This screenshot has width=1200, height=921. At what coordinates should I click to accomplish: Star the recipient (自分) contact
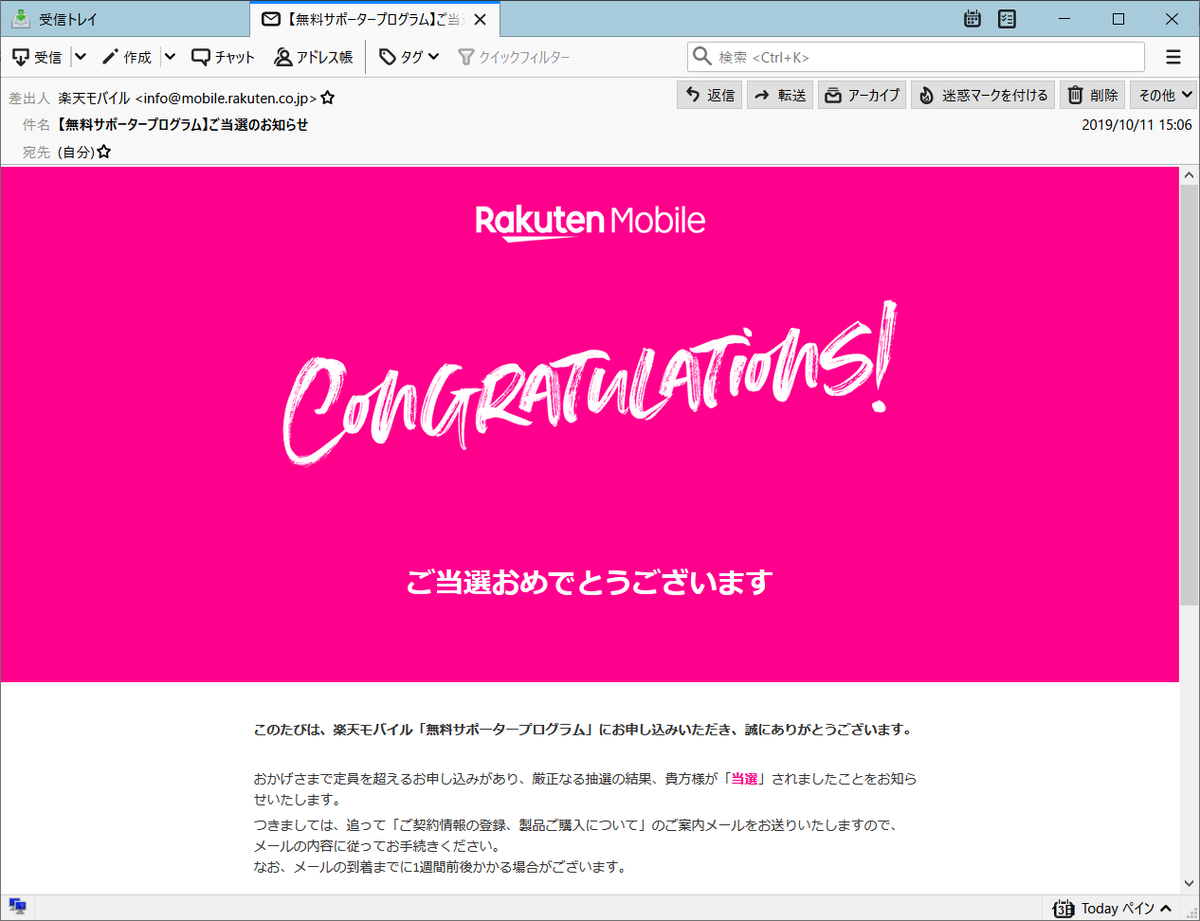click(103, 152)
